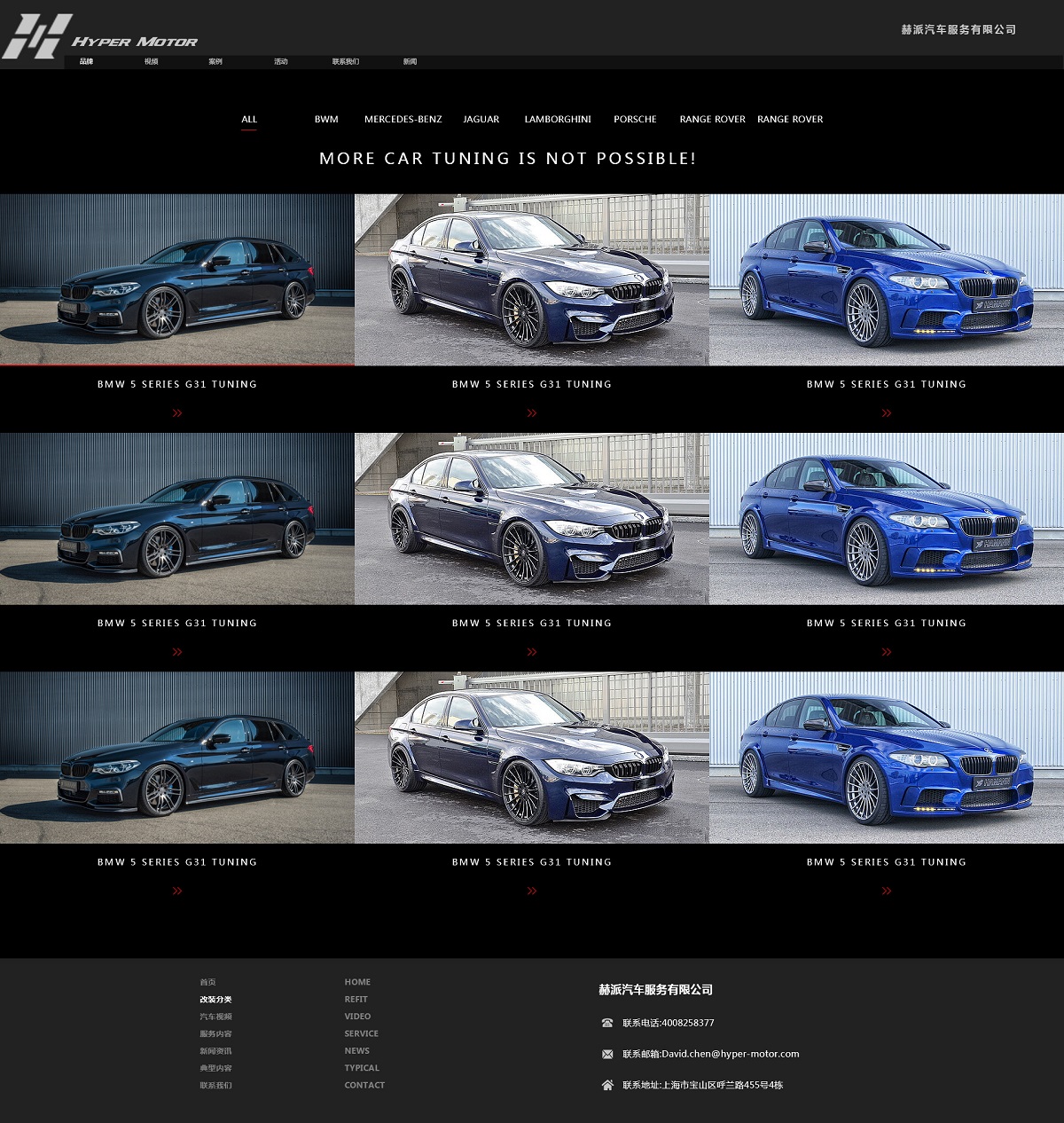Open the 联系我们 item in top navigation
Image resolution: width=1064 pixels, height=1123 pixels.
(346, 61)
